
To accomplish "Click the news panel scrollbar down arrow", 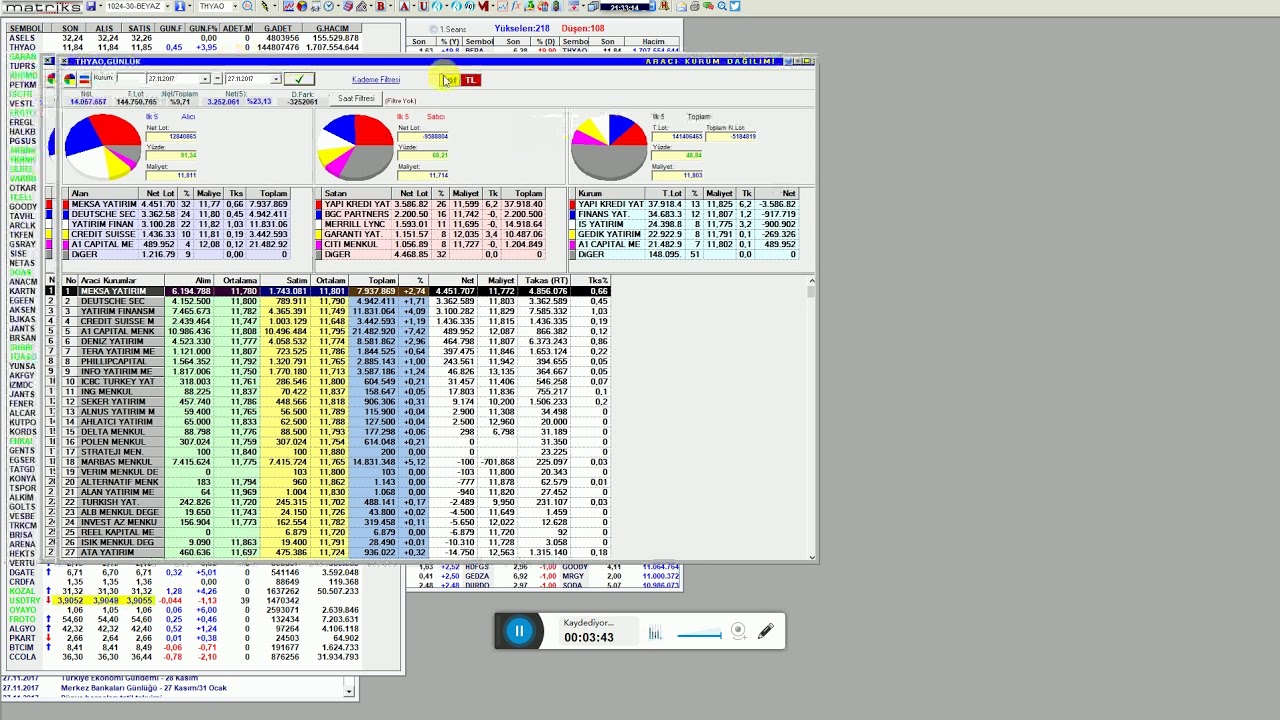I will tap(349, 691).
